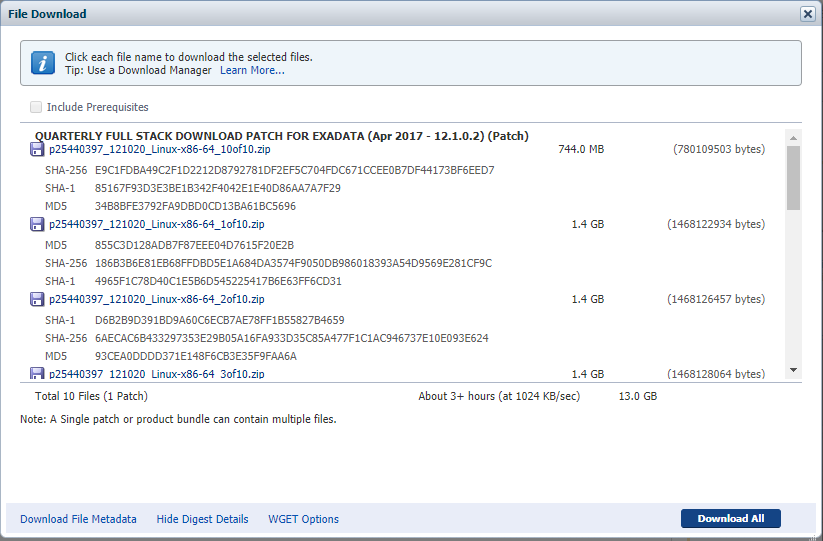823x541 pixels.
Task: Click the file list scroll up arrow
Action: point(793,137)
